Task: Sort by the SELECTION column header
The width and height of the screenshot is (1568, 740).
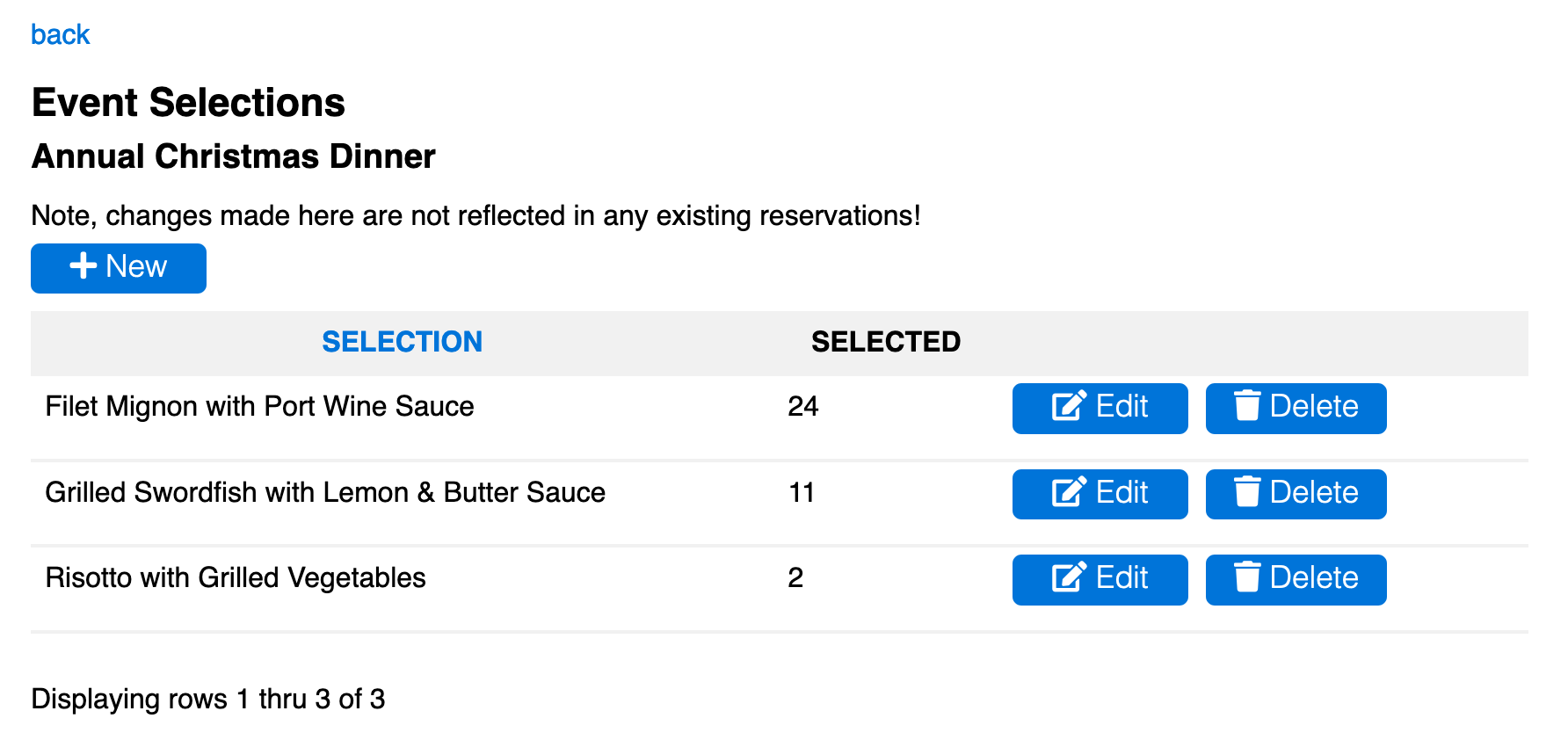Action: tap(402, 342)
